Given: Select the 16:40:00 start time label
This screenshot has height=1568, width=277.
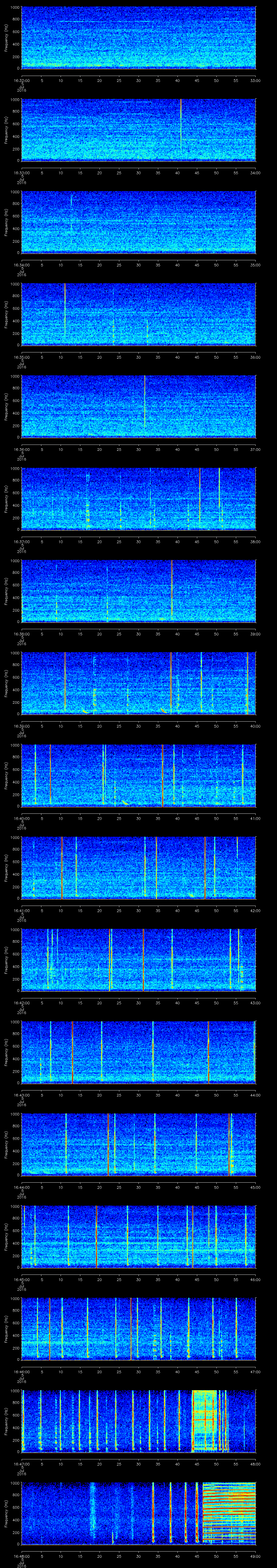Looking at the screenshot, I should 21,818.
